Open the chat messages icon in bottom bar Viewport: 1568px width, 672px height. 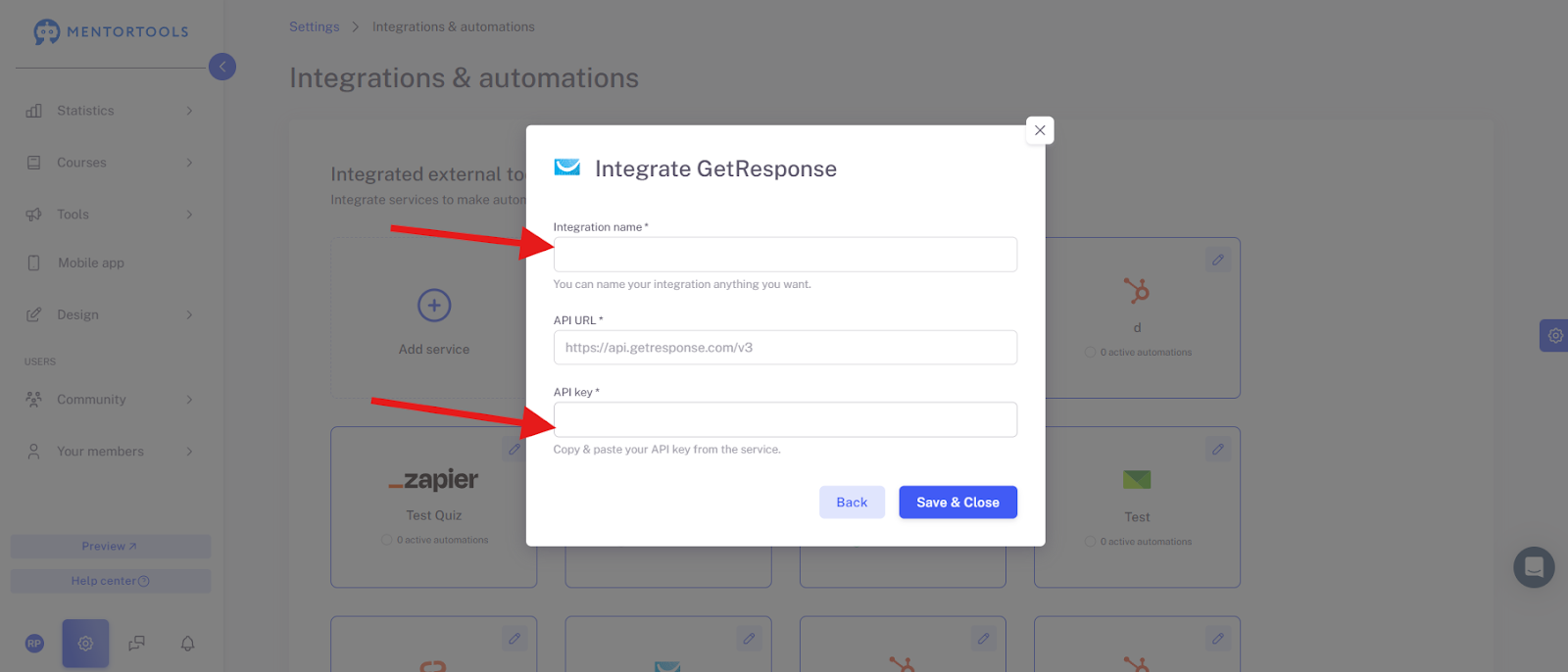pyautogui.click(x=136, y=644)
